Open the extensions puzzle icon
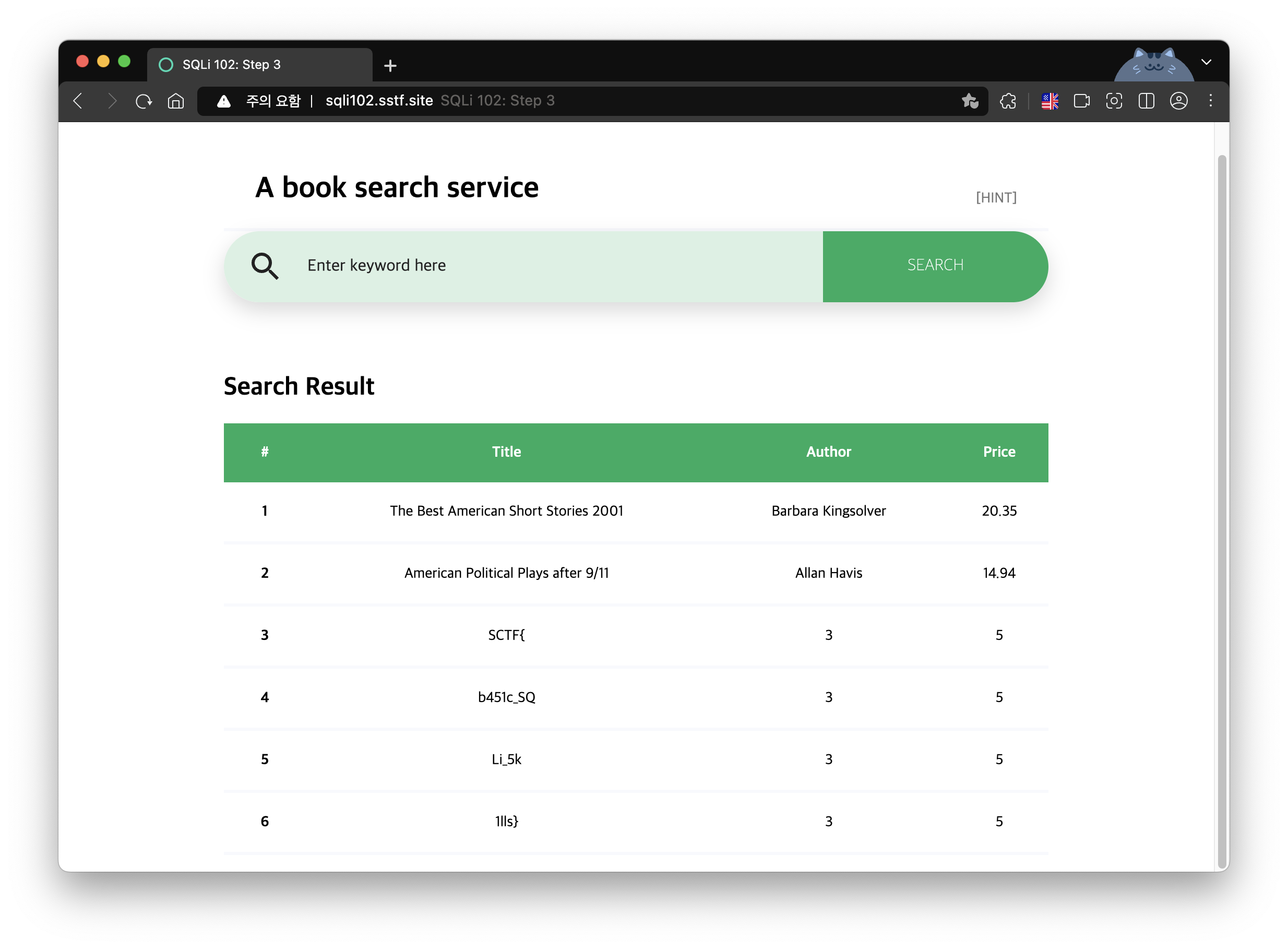The width and height of the screenshot is (1288, 949). [1008, 101]
